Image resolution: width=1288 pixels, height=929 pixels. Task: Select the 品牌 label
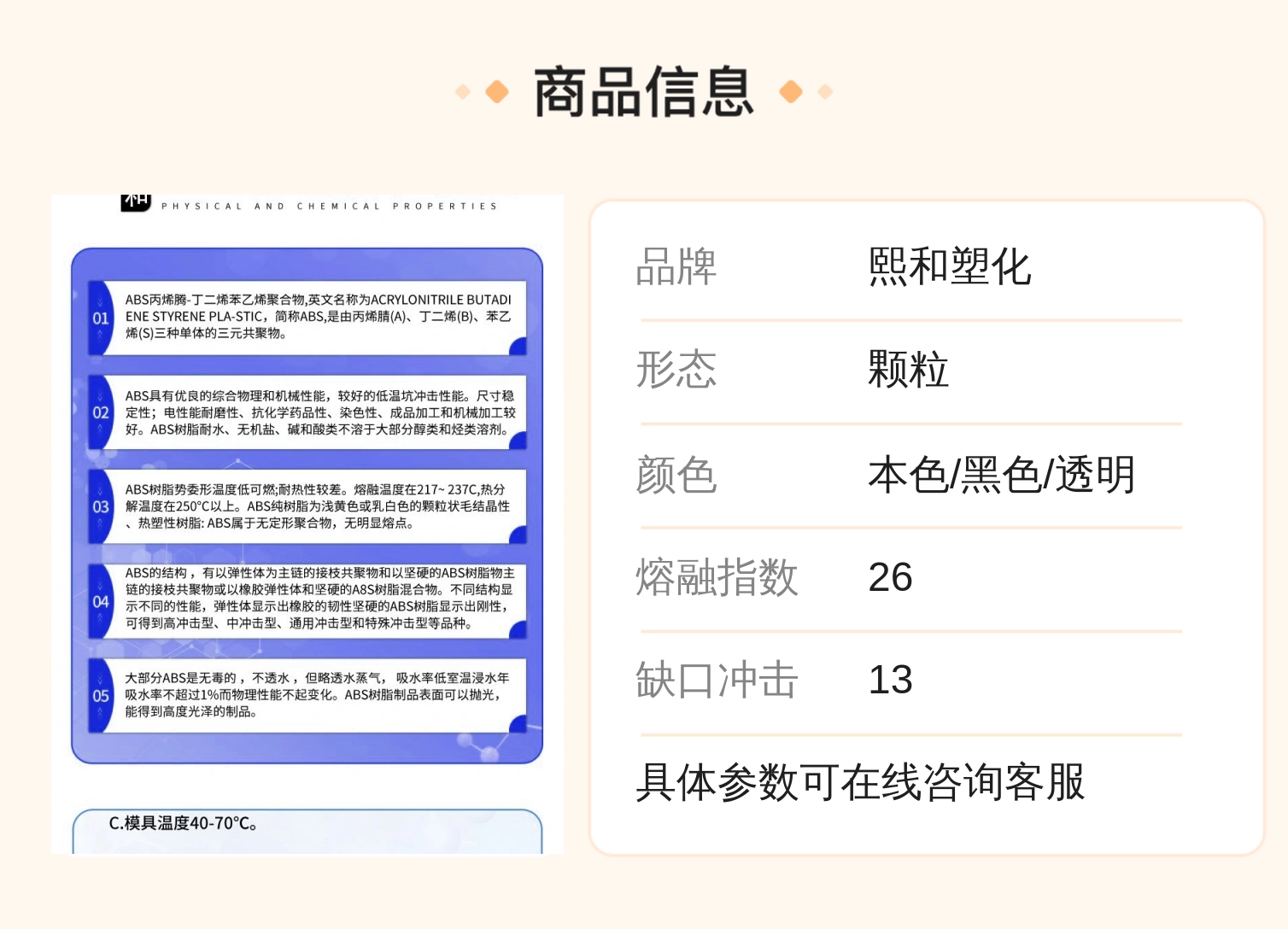(676, 266)
